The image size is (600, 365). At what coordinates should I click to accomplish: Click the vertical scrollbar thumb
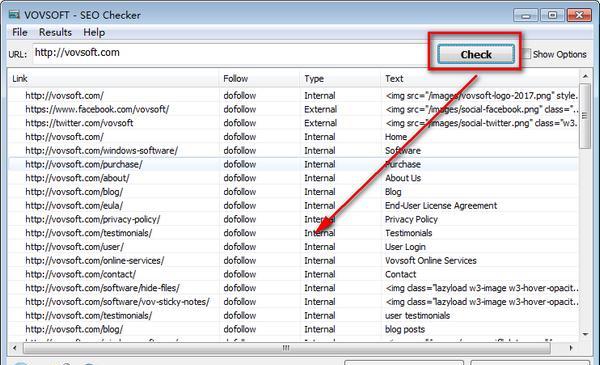click(585, 116)
